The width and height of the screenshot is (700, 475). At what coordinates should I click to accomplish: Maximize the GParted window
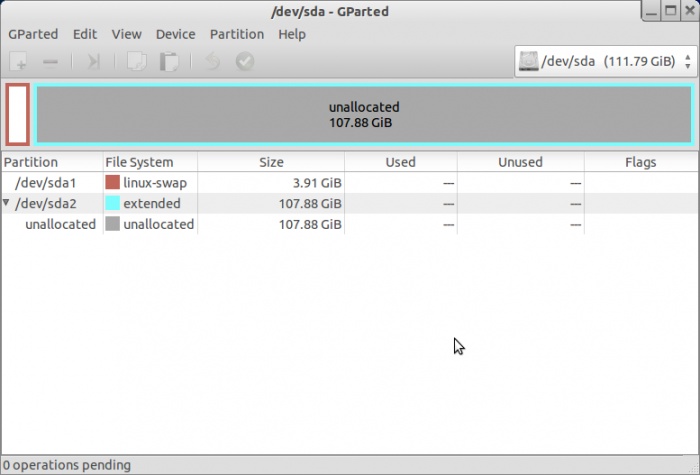coord(671,11)
